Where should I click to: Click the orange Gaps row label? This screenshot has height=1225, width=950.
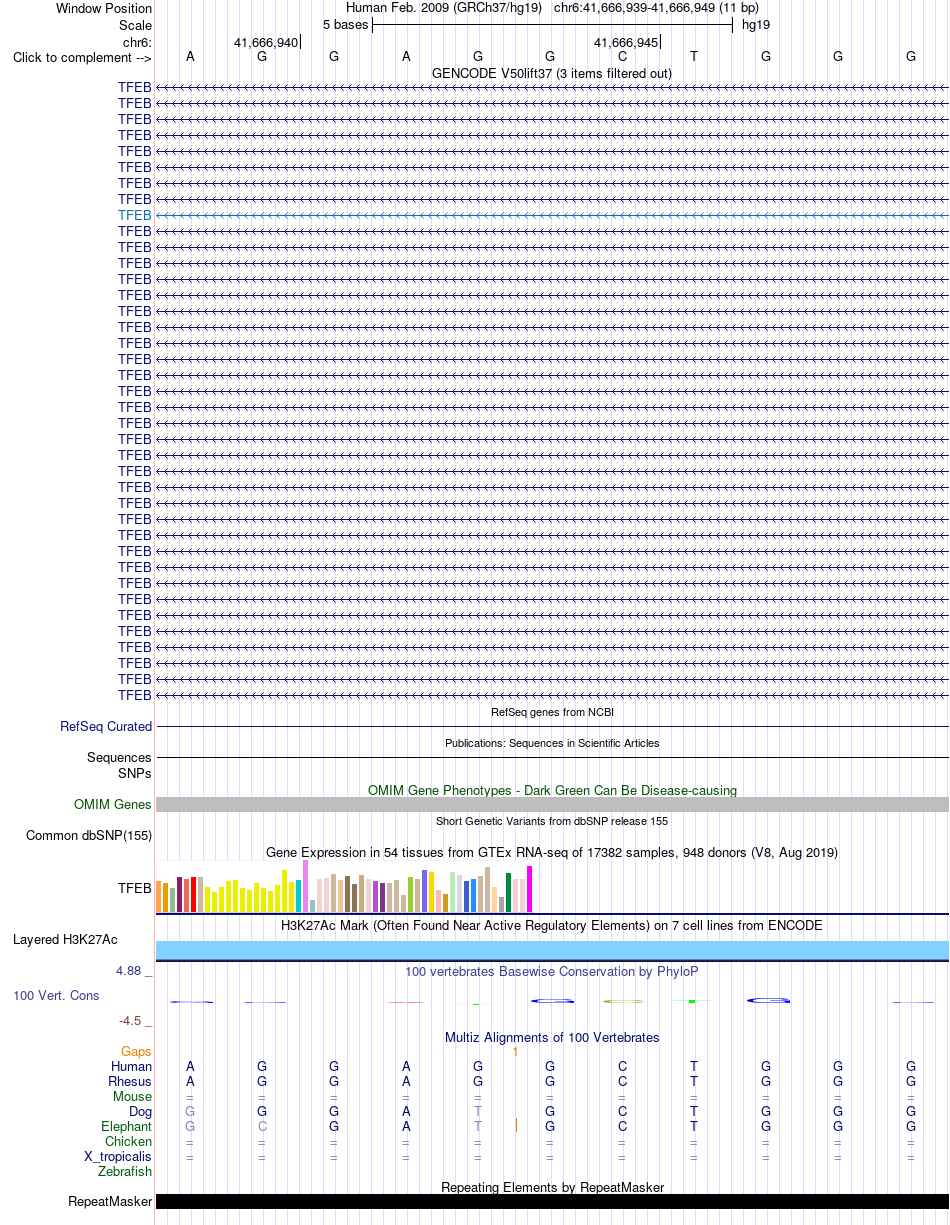(x=136, y=1052)
